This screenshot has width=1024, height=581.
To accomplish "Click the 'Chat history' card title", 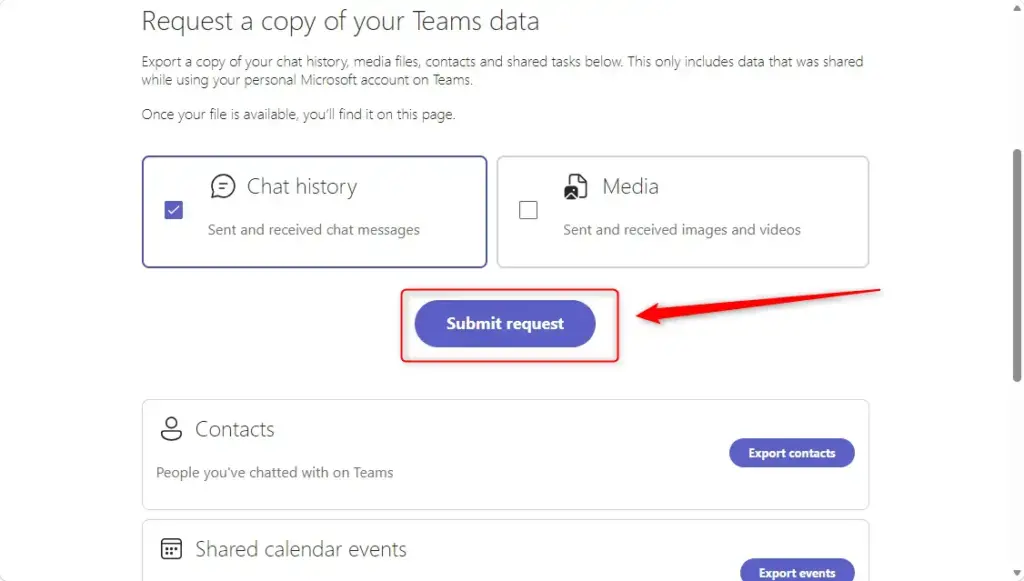I will (x=302, y=187).
